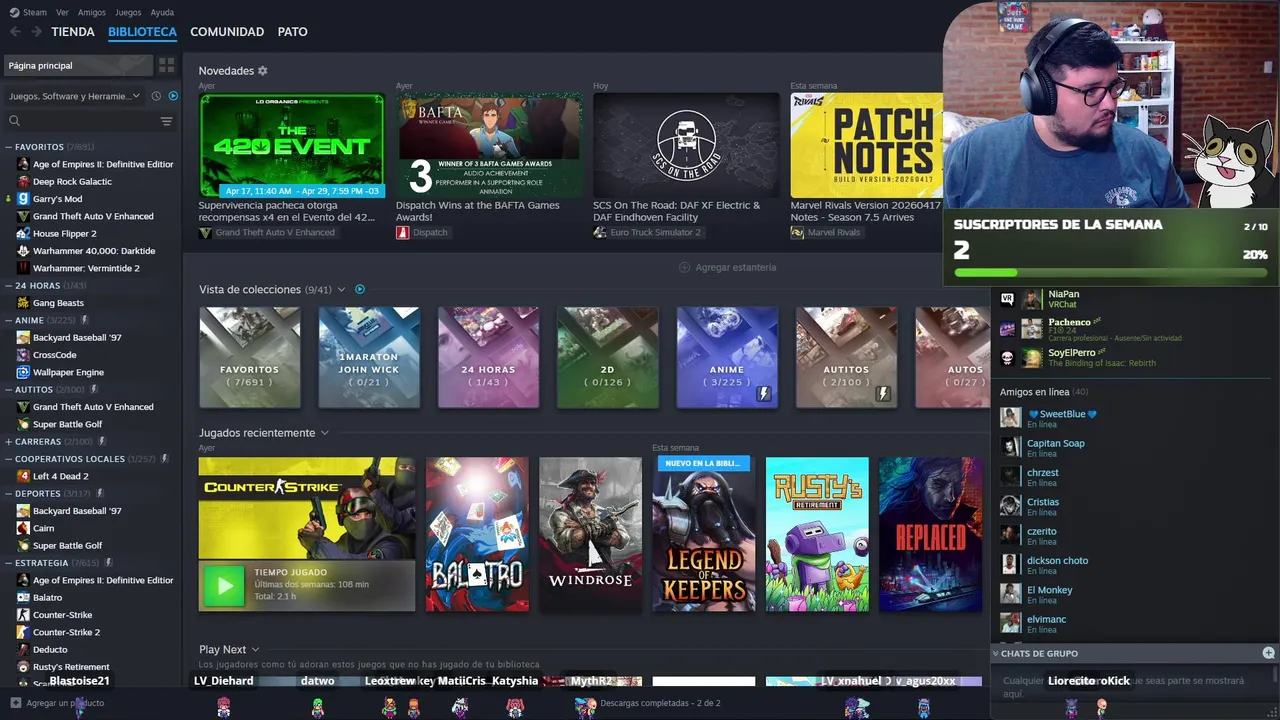Viewport: 1280px width, 720px height.
Task: Open the Play Next shelf dropdown
Action: pyautogui.click(x=255, y=650)
